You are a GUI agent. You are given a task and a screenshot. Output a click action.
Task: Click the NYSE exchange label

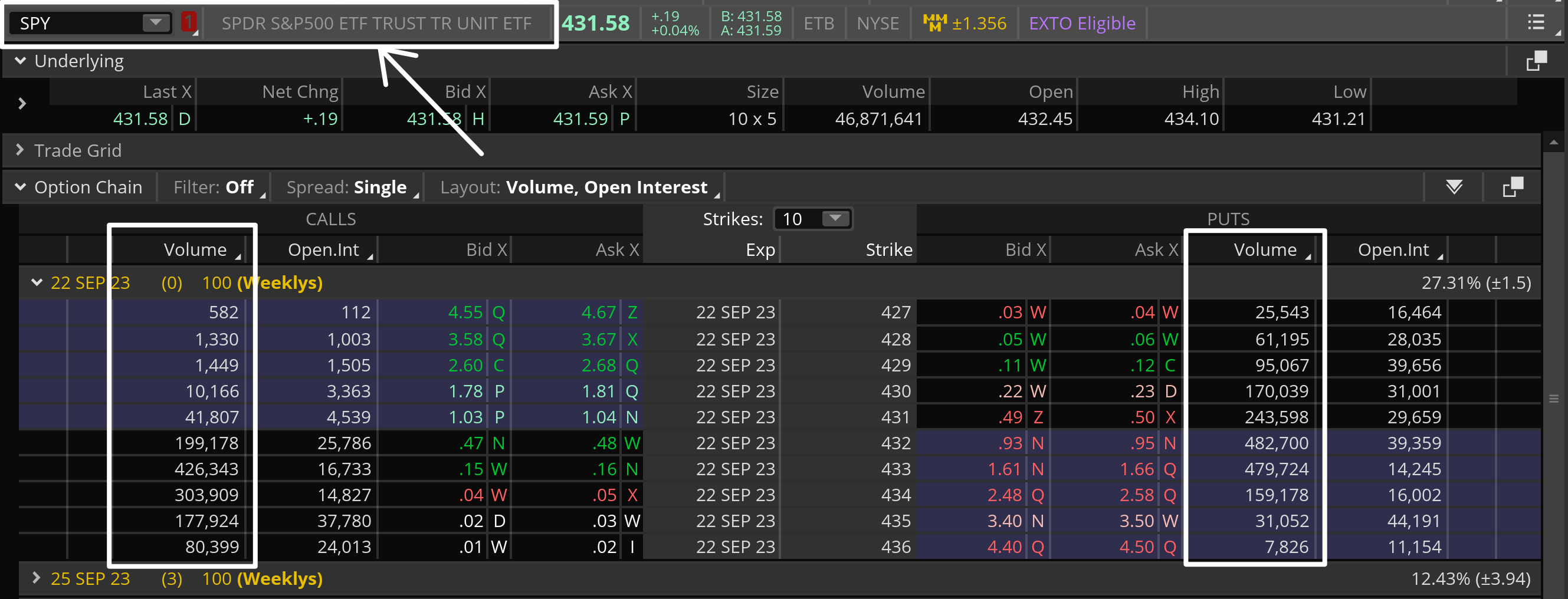click(x=878, y=23)
